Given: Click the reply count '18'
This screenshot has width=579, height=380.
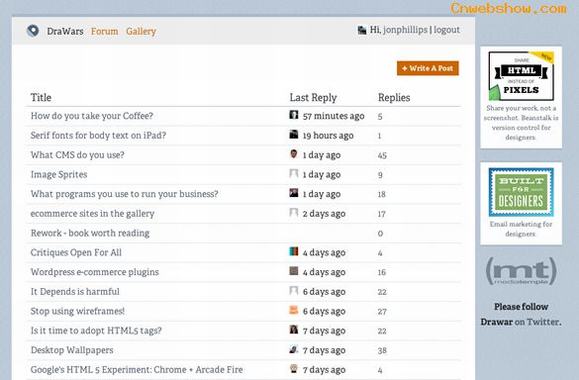Looking at the screenshot, I should (382, 194).
